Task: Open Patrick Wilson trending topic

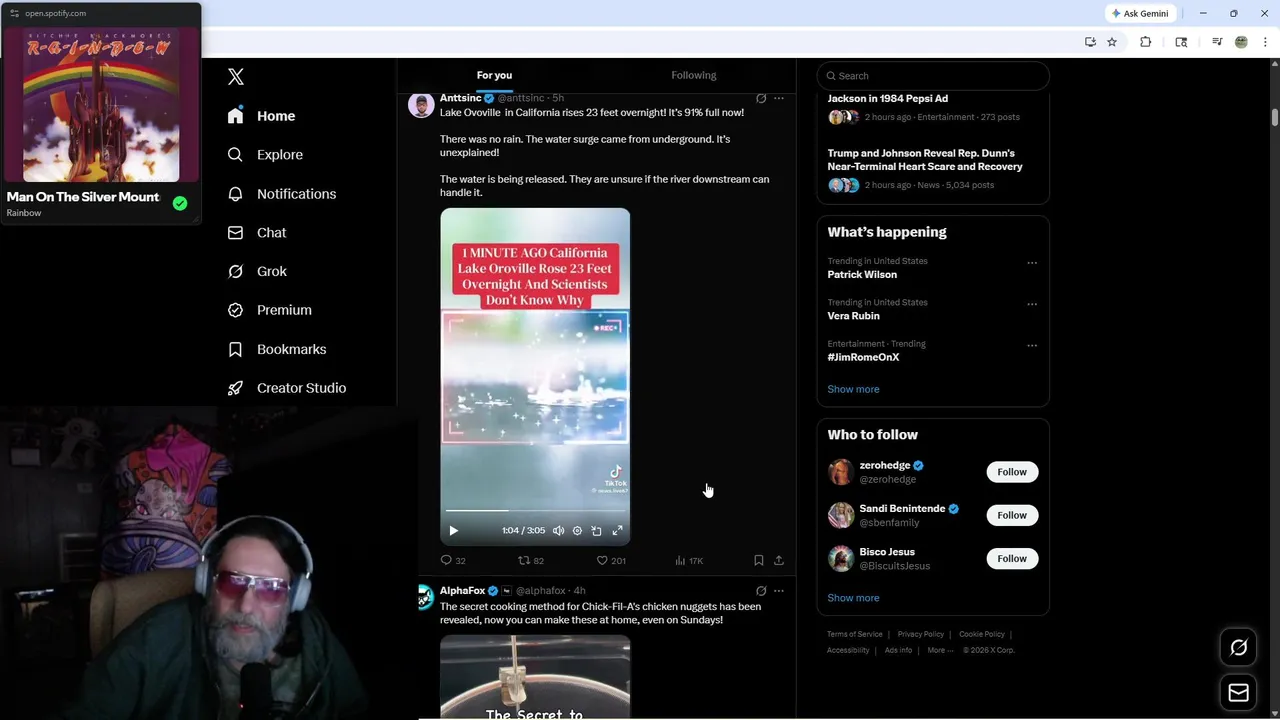Action: (862, 275)
